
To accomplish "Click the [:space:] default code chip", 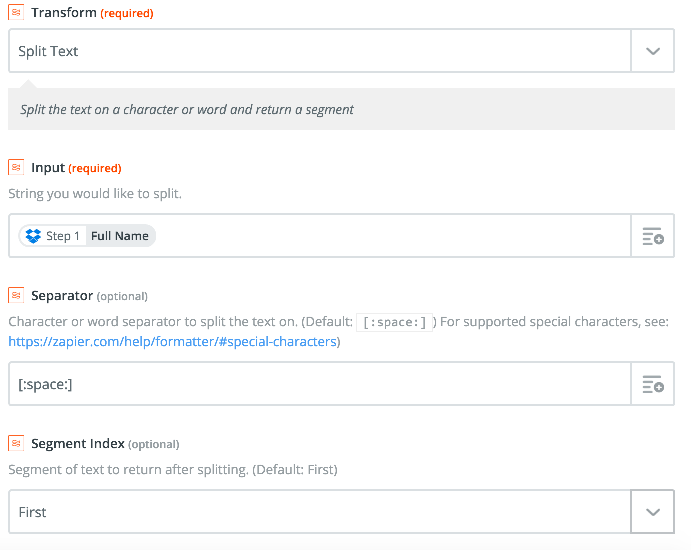I will tap(394, 322).
